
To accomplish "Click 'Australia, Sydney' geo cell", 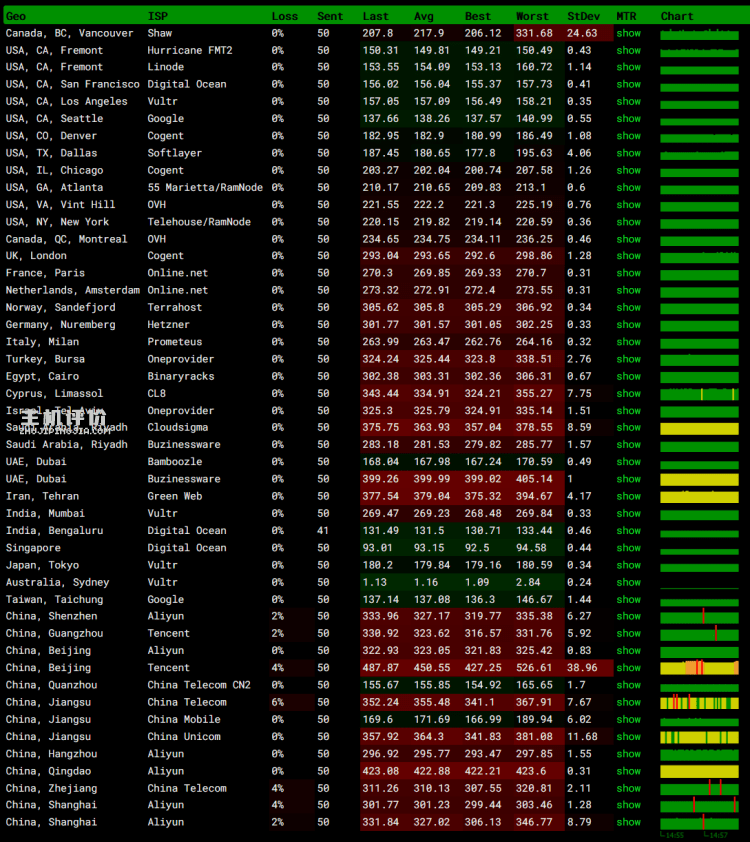I will pos(57,582).
